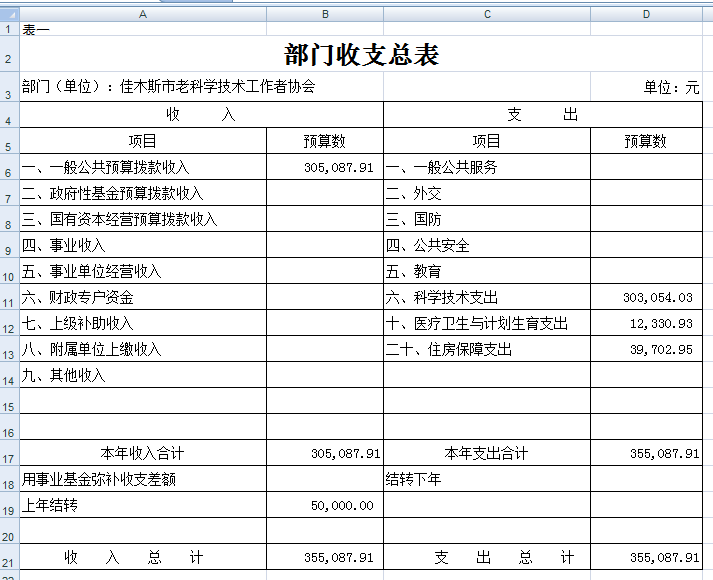This screenshot has width=713, height=580.
Task: Click the 支出 merged header cell
Action: click(543, 115)
